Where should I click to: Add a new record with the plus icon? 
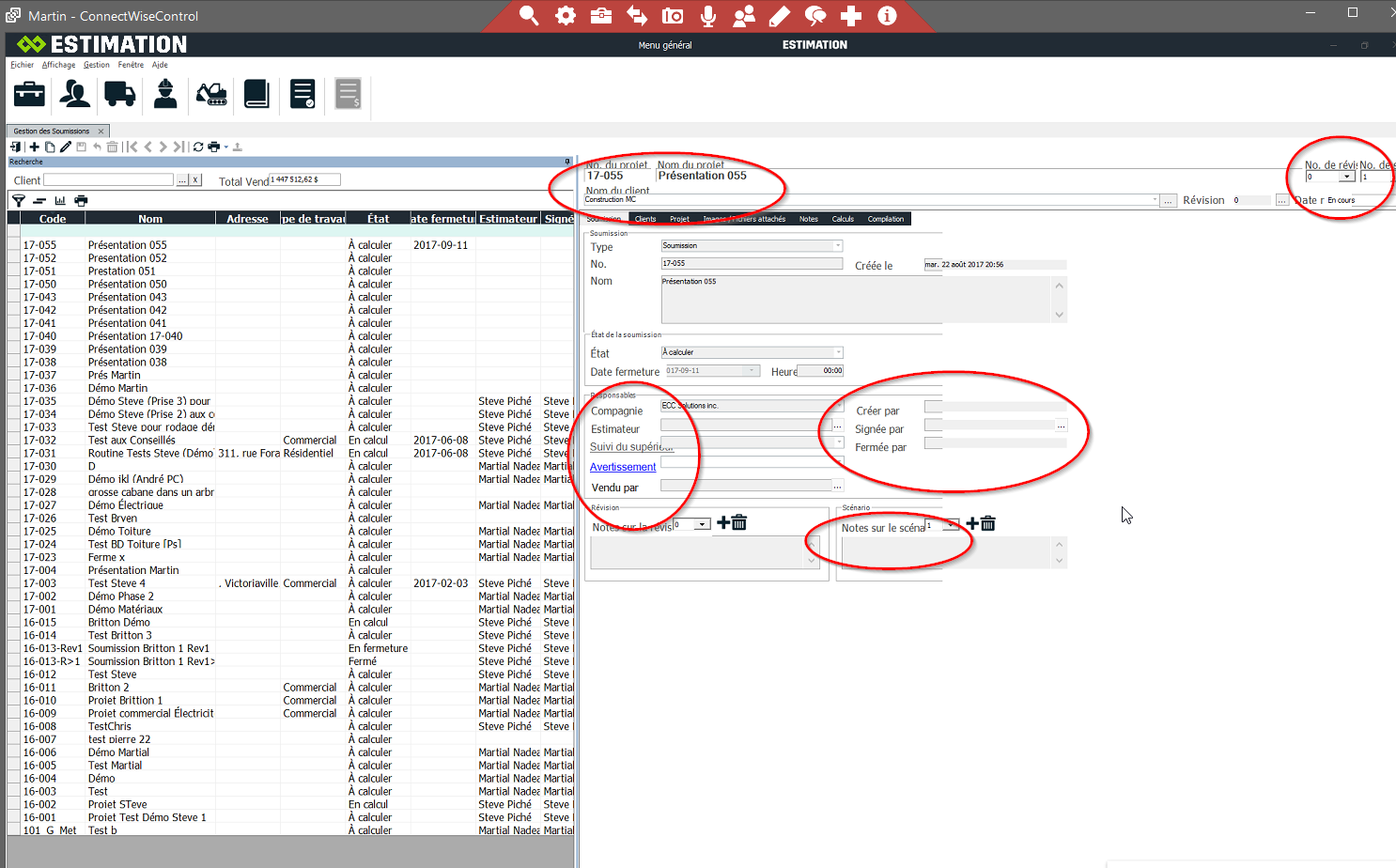click(35, 147)
